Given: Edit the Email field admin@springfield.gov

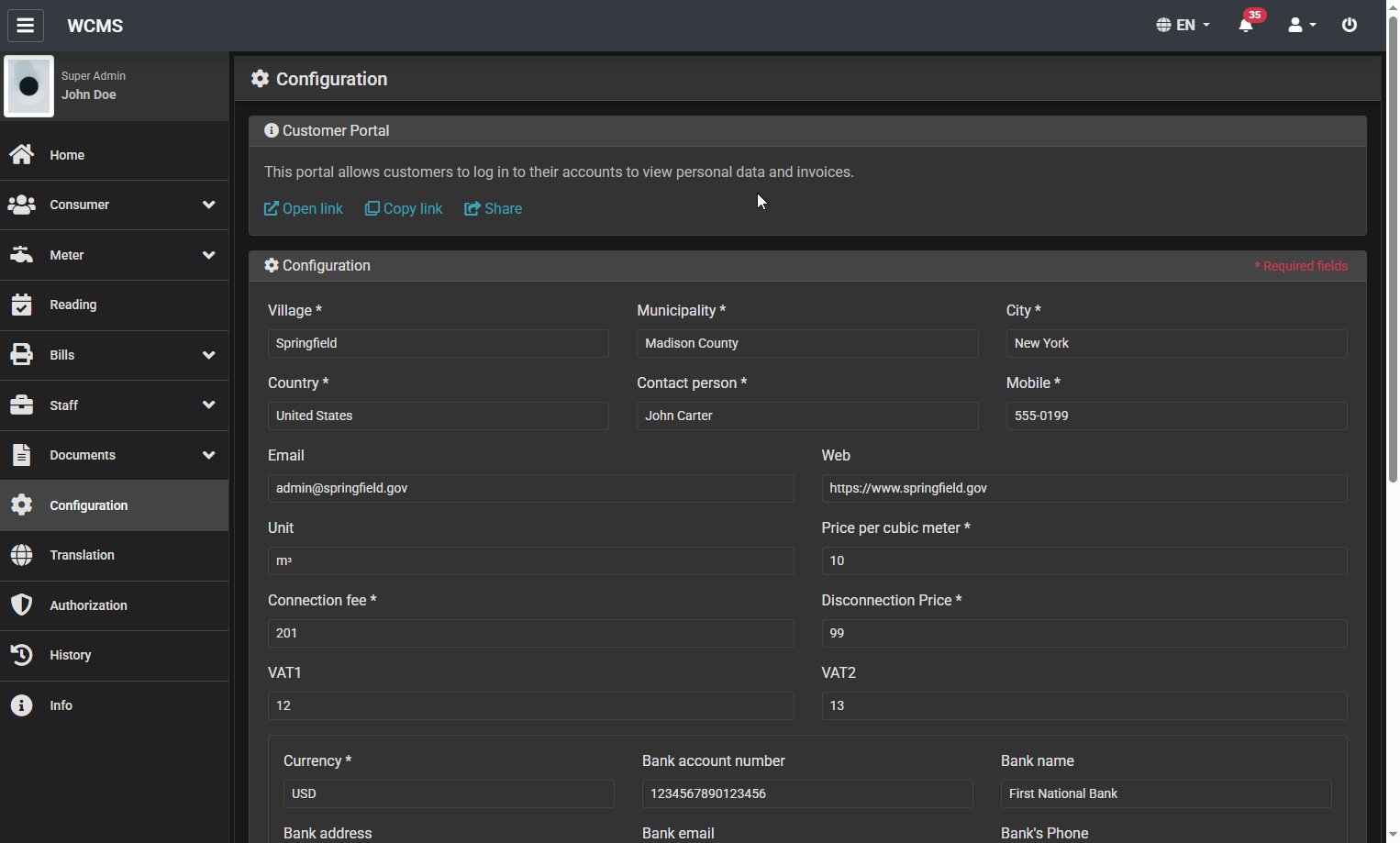Looking at the screenshot, I should coord(531,488).
